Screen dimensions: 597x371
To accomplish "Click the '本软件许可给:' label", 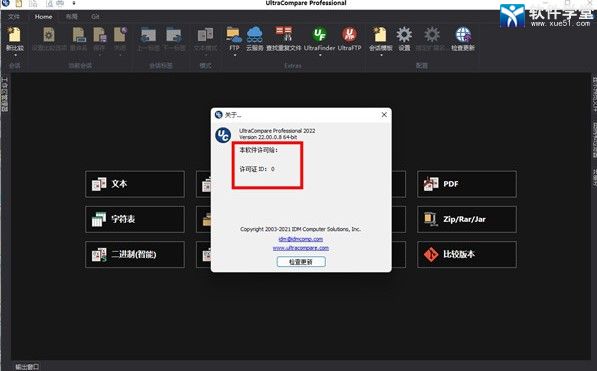I will pyautogui.click(x=259, y=150).
